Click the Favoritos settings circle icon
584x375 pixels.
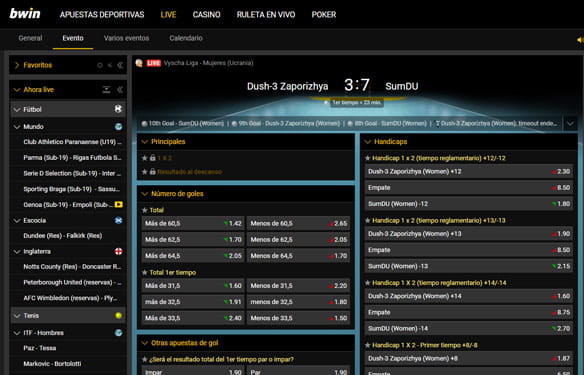(100, 65)
